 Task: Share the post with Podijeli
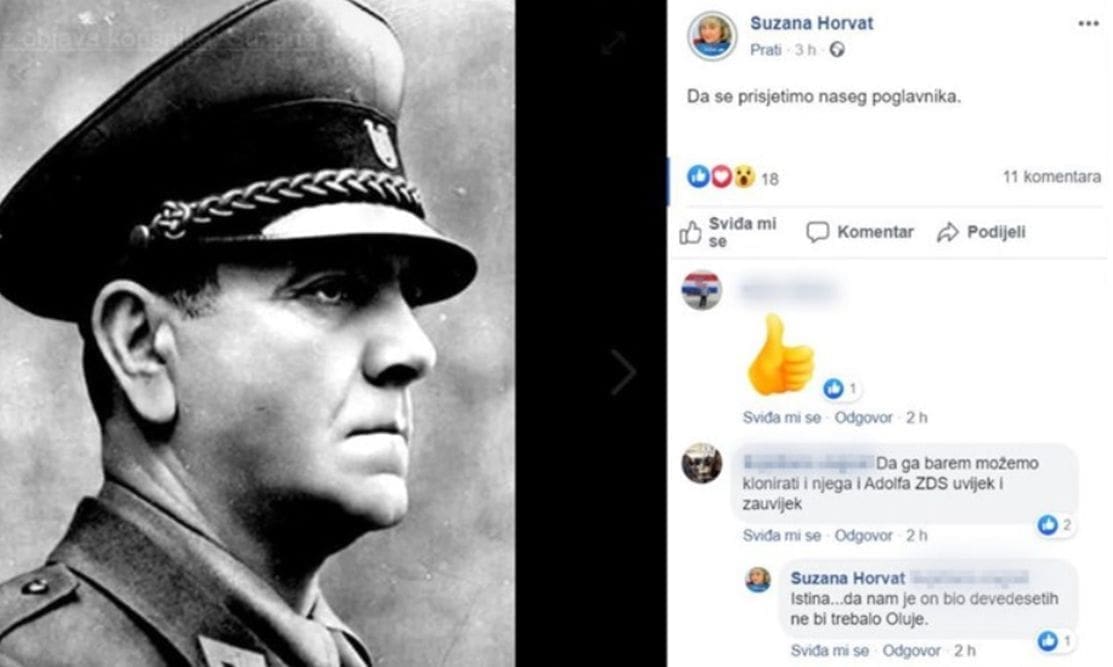click(x=981, y=232)
